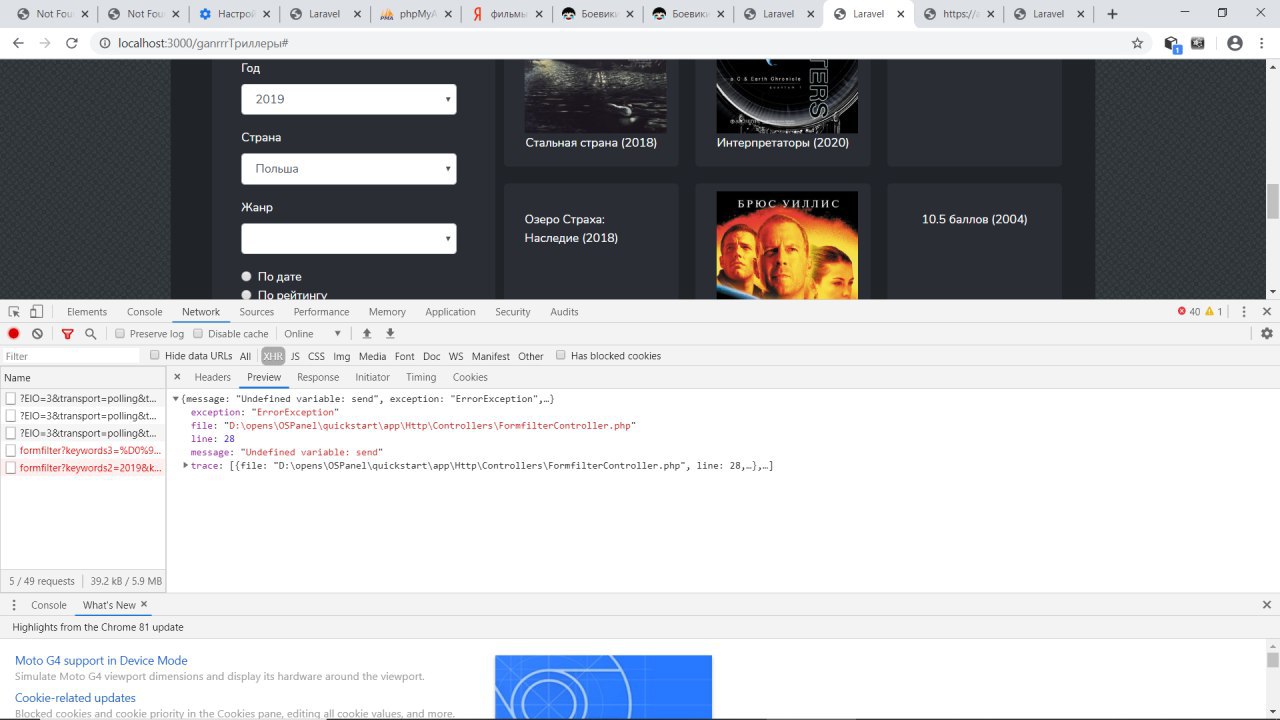Image resolution: width=1280 pixels, height=720 pixels.
Task: Open the Response tab of request
Action: pos(318,377)
